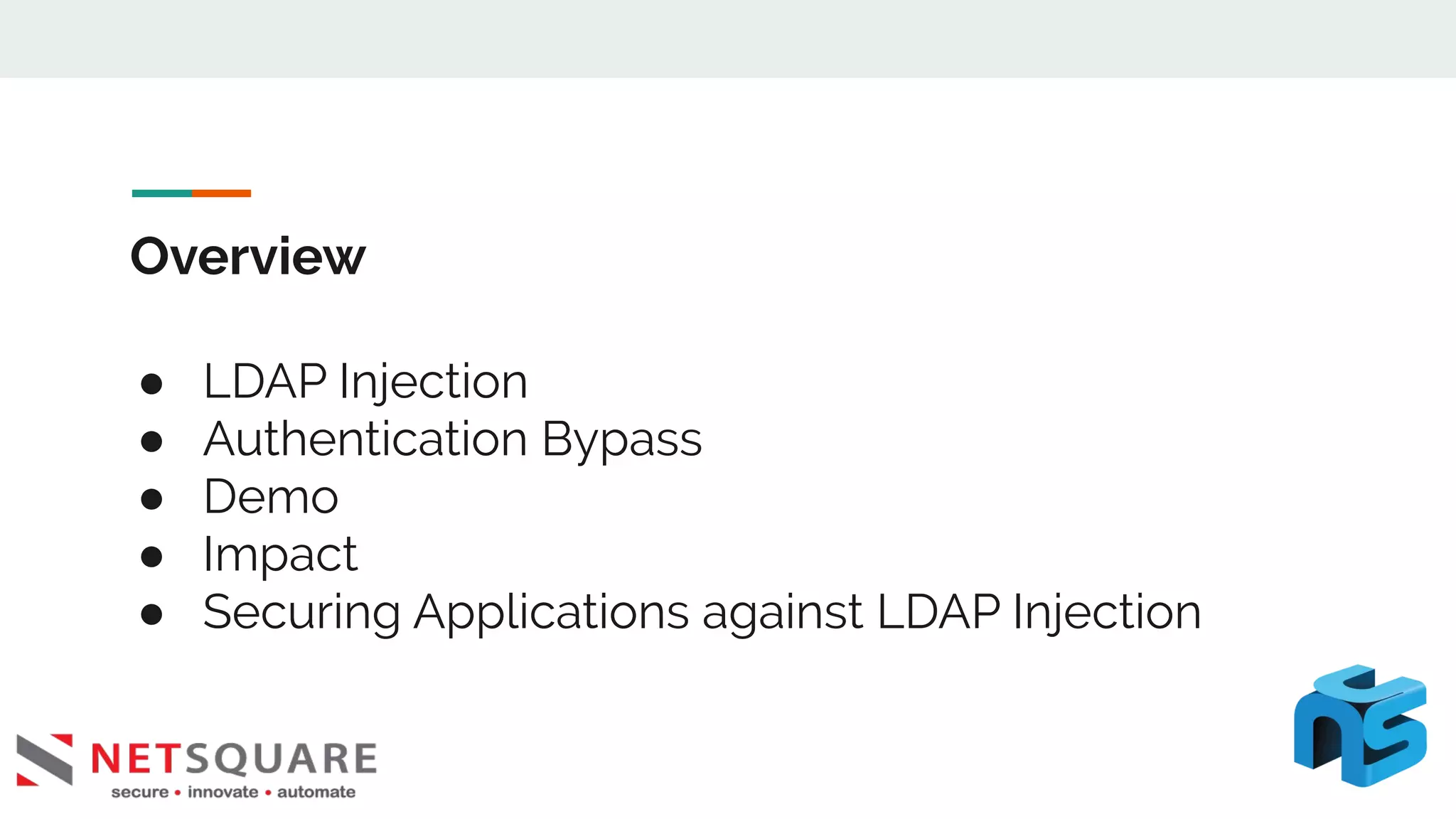Click the word automate in the tagline
Screen dimensions: 1456x819
click(316, 792)
